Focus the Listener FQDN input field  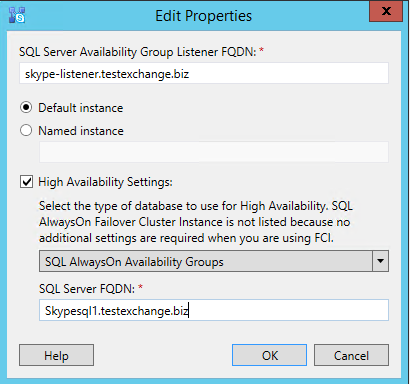pyautogui.click(x=204, y=73)
